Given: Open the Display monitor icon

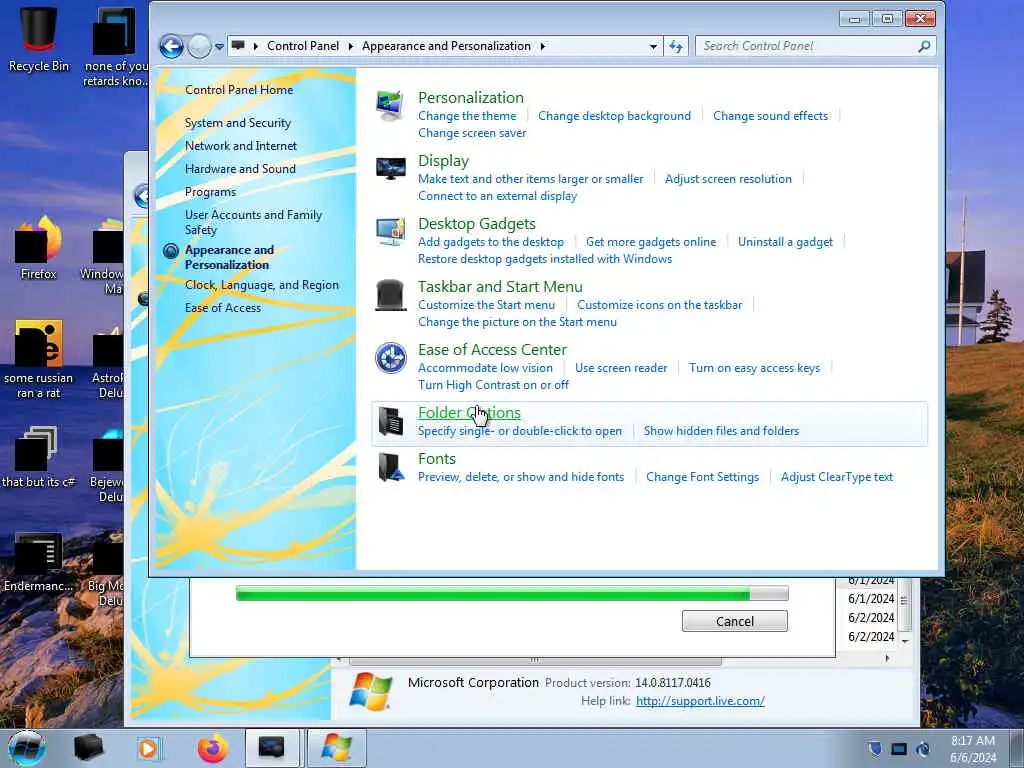Looking at the screenshot, I should pos(391,169).
